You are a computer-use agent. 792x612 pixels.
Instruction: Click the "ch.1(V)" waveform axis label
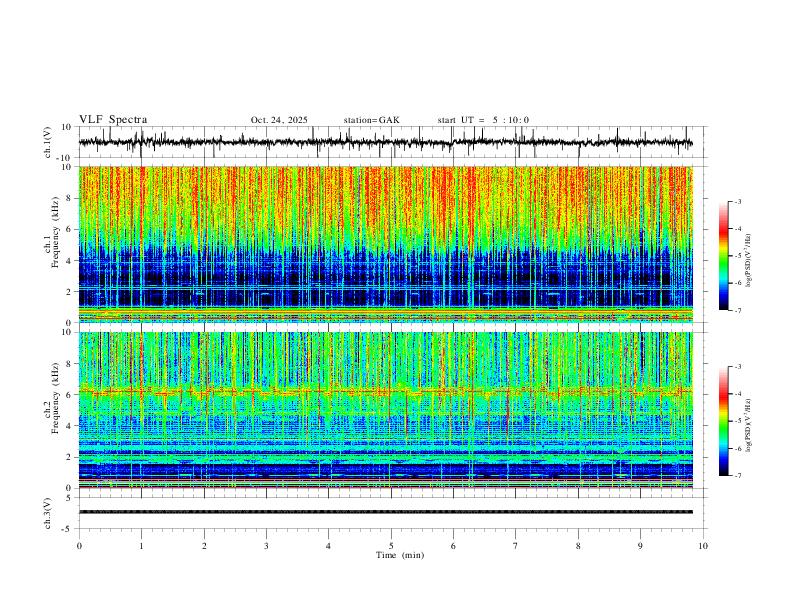coord(48,142)
